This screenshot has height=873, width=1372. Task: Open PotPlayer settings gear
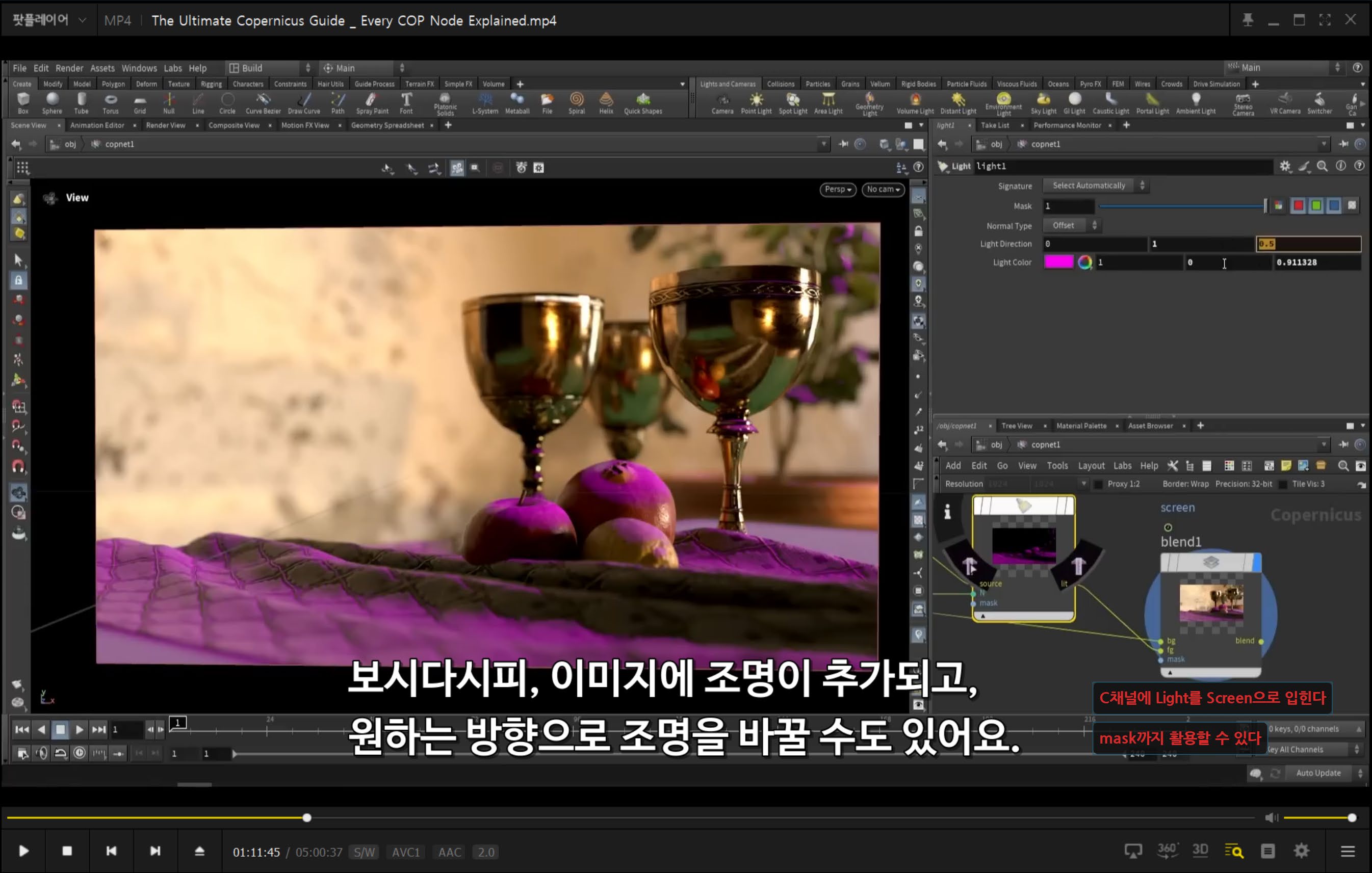pyautogui.click(x=1302, y=852)
